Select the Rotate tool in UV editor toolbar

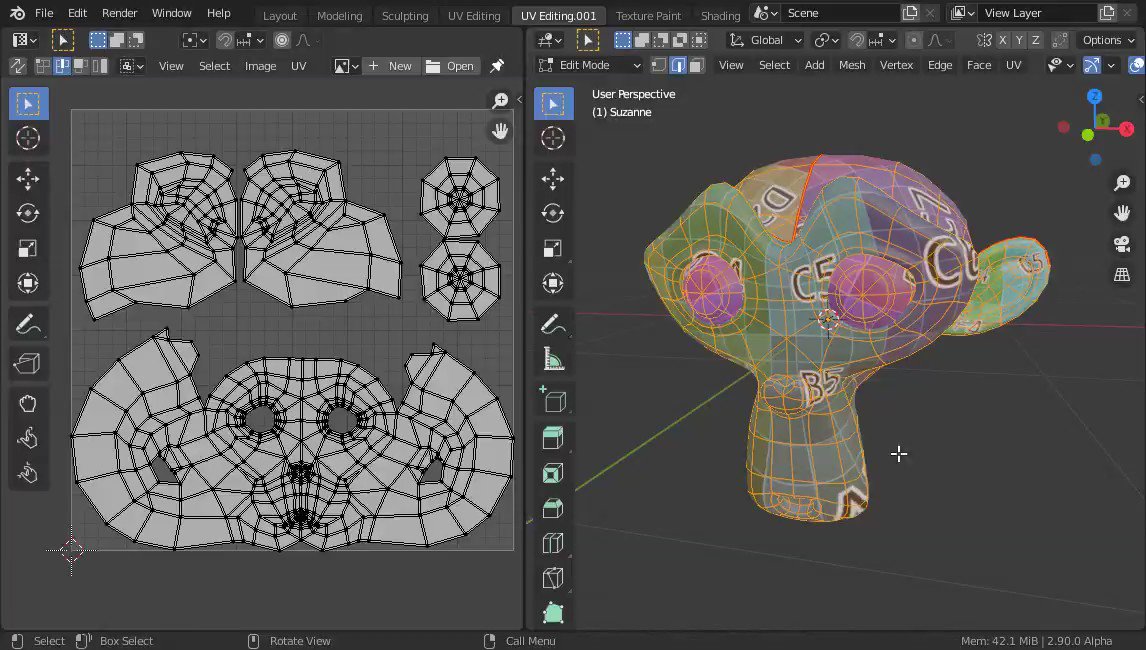(x=28, y=213)
